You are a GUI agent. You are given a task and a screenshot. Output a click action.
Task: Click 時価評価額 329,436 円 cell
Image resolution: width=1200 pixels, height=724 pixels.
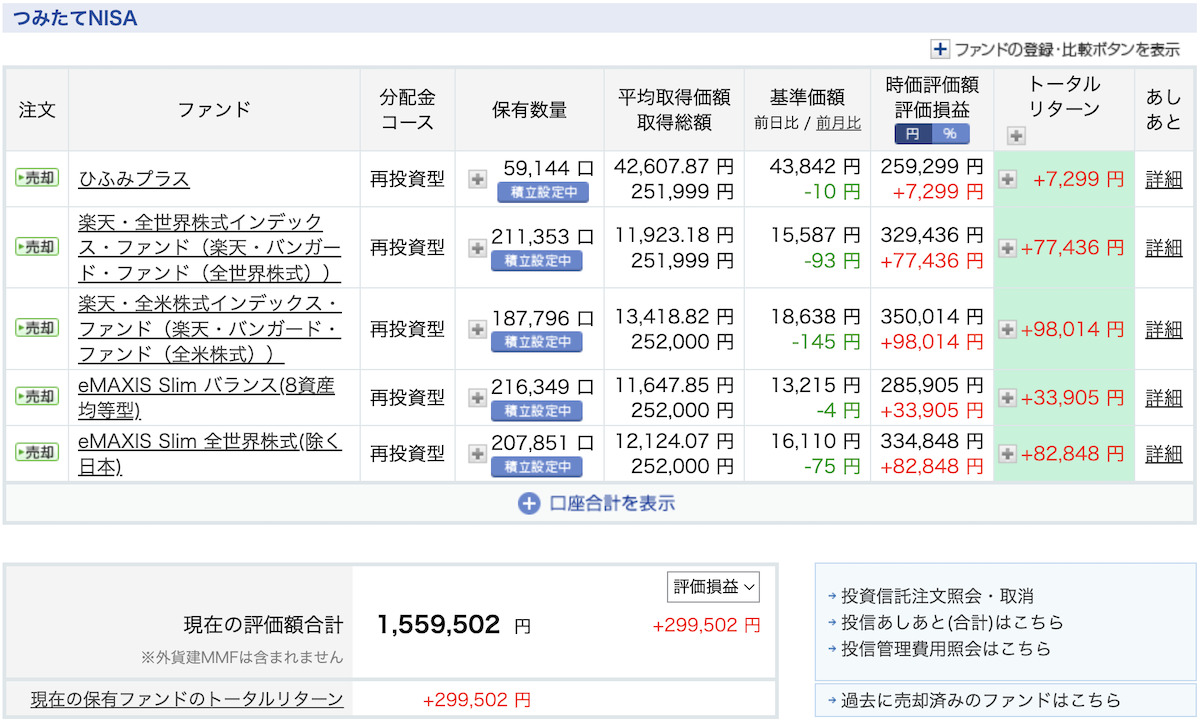click(x=932, y=235)
